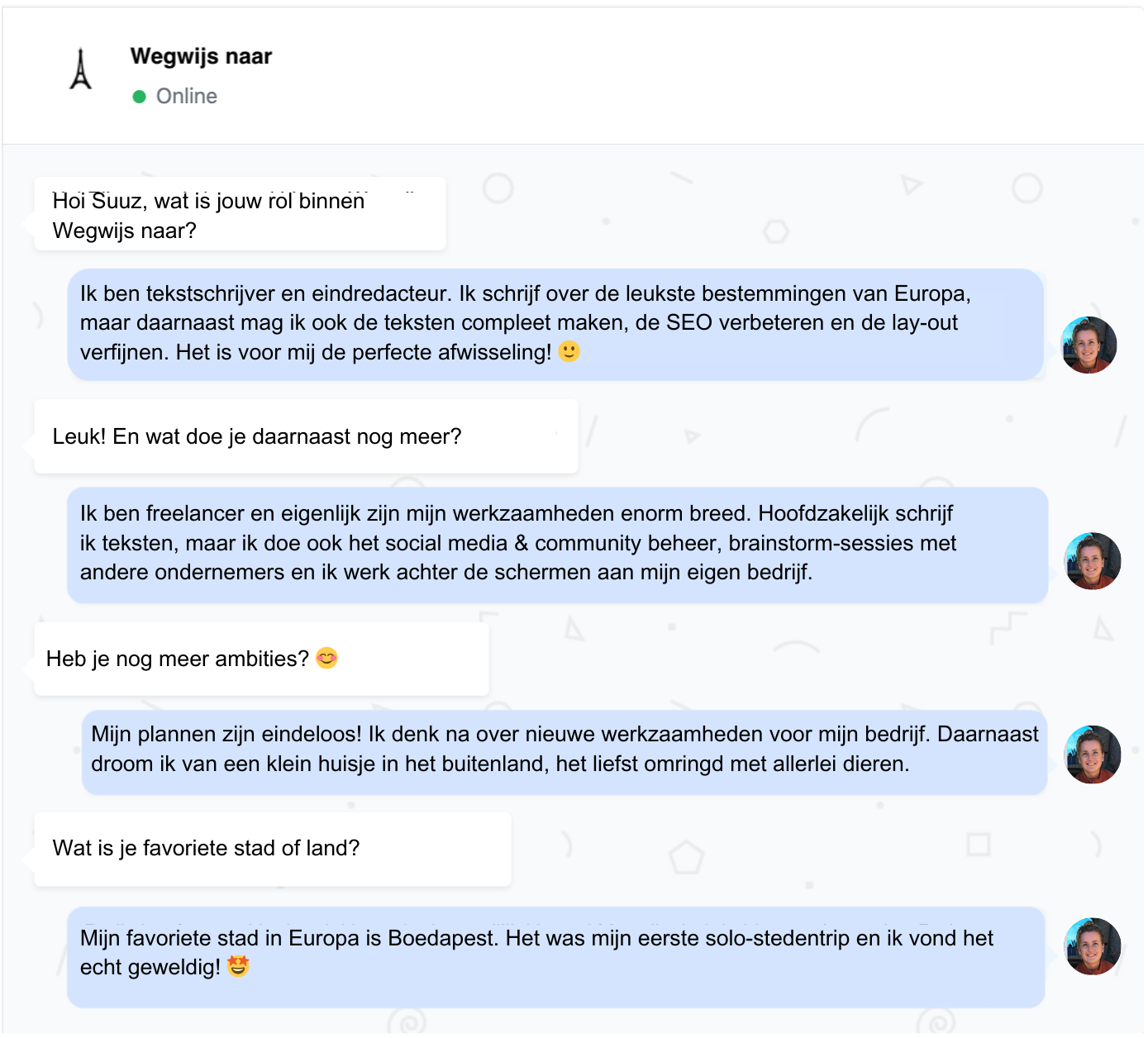1148x1038 pixels.
Task: Open avatar beside the tekstschrijver reply
Action: tap(1088, 345)
